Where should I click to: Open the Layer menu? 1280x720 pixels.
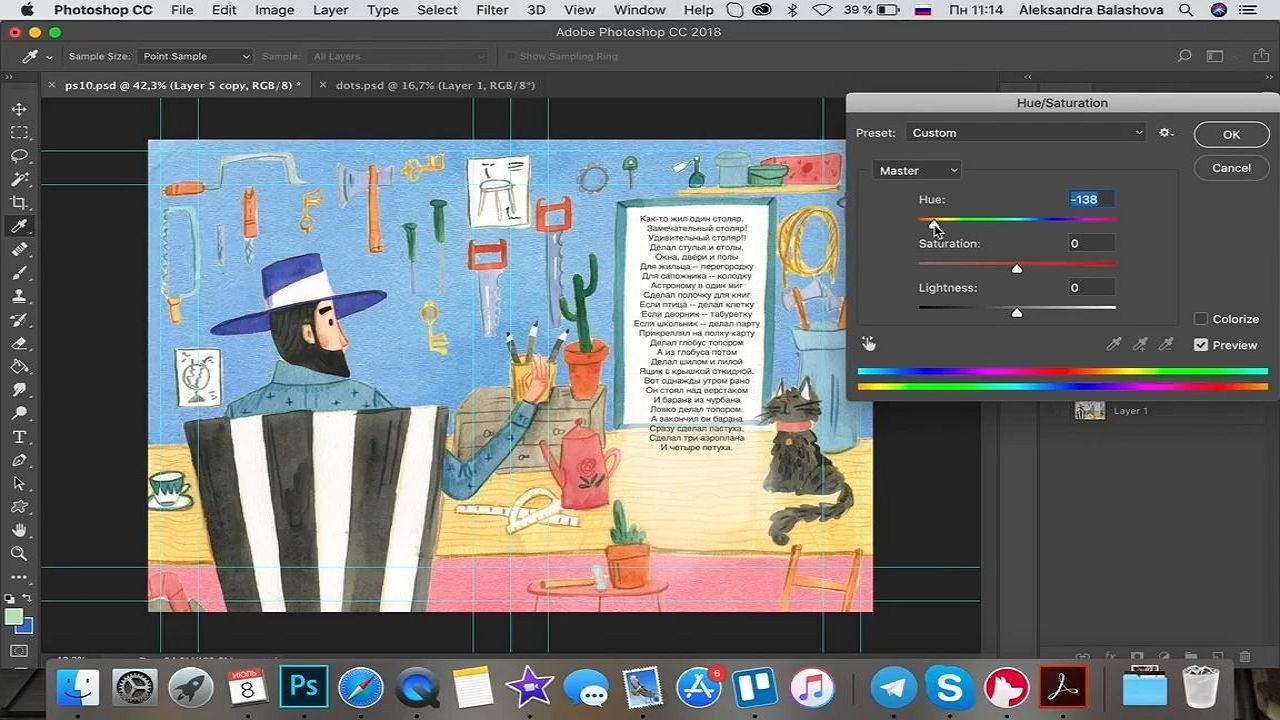330,10
